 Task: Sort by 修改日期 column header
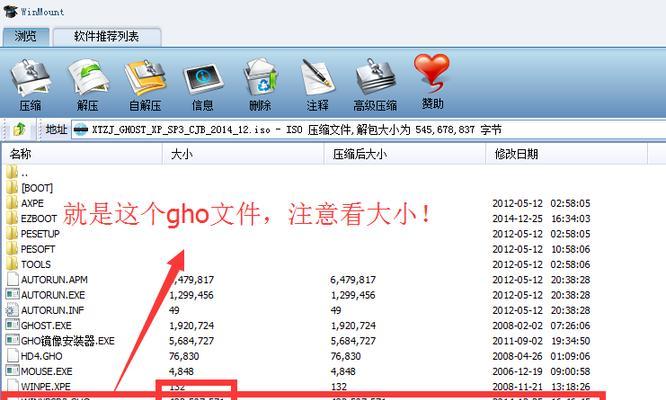pos(567,154)
